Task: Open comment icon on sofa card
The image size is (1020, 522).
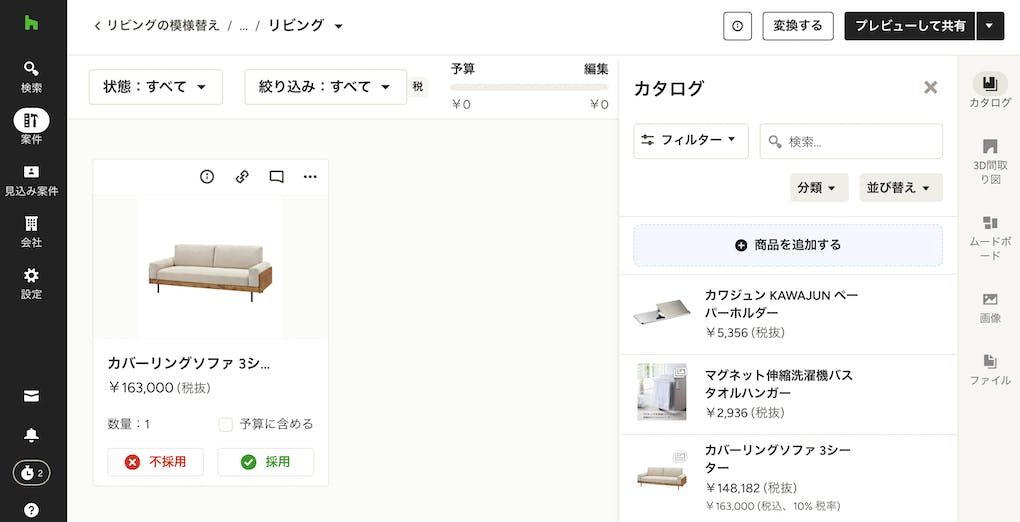Action: (x=276, y=176)
